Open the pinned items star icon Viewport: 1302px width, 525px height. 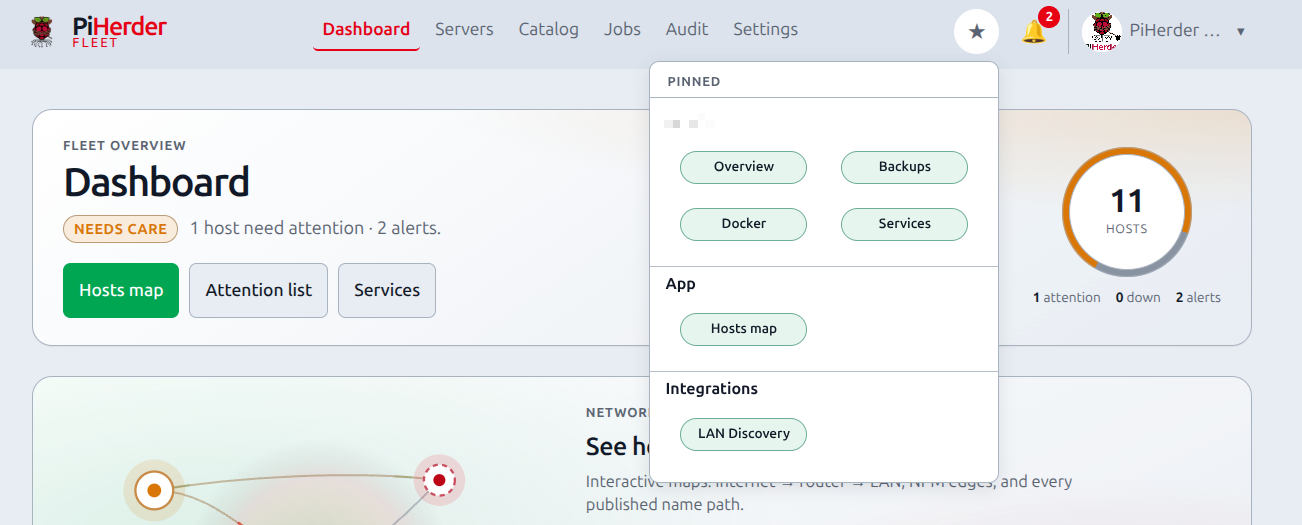(x=977, y=31)
